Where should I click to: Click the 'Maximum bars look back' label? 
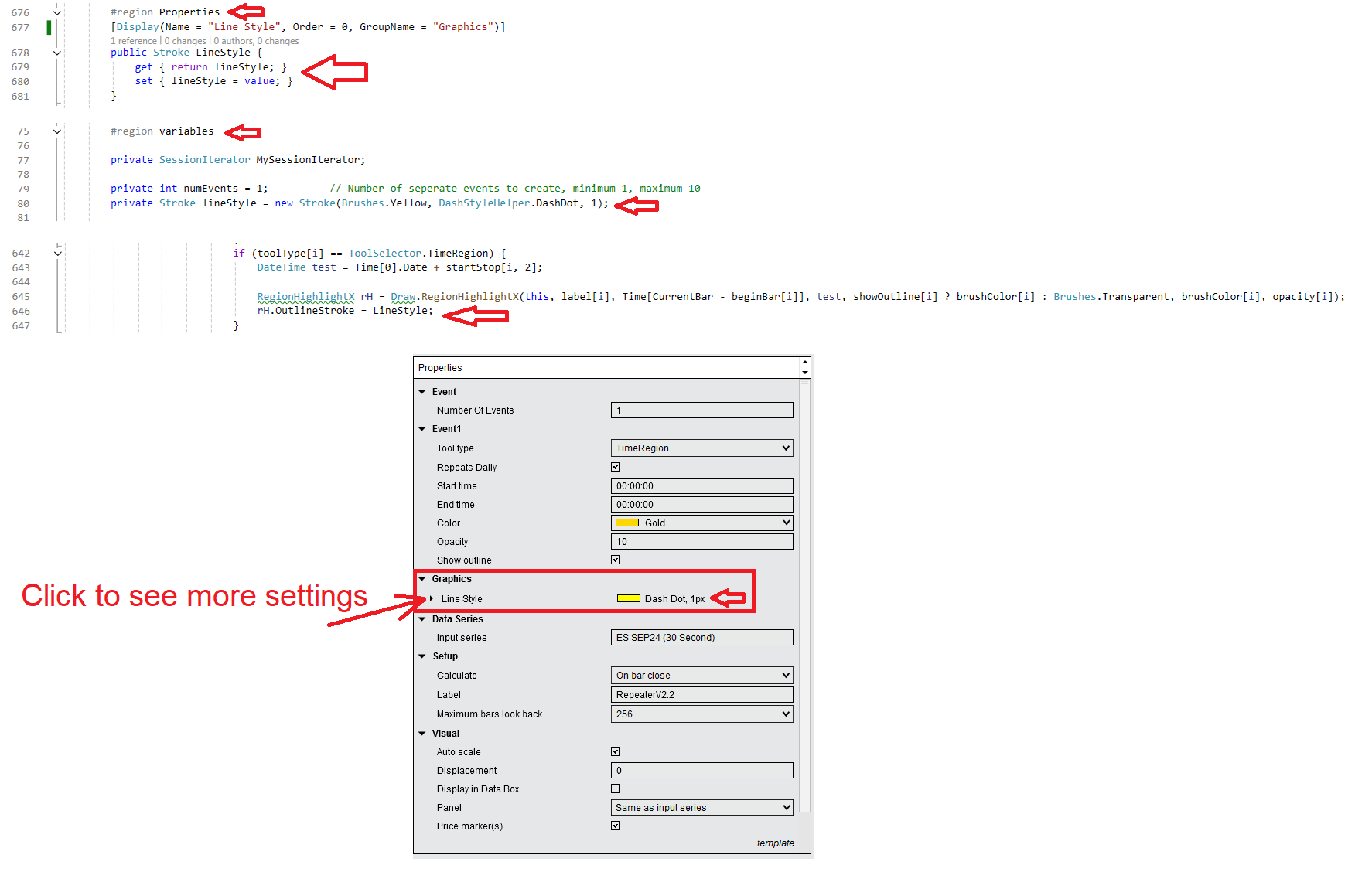[x=490, y=714]
